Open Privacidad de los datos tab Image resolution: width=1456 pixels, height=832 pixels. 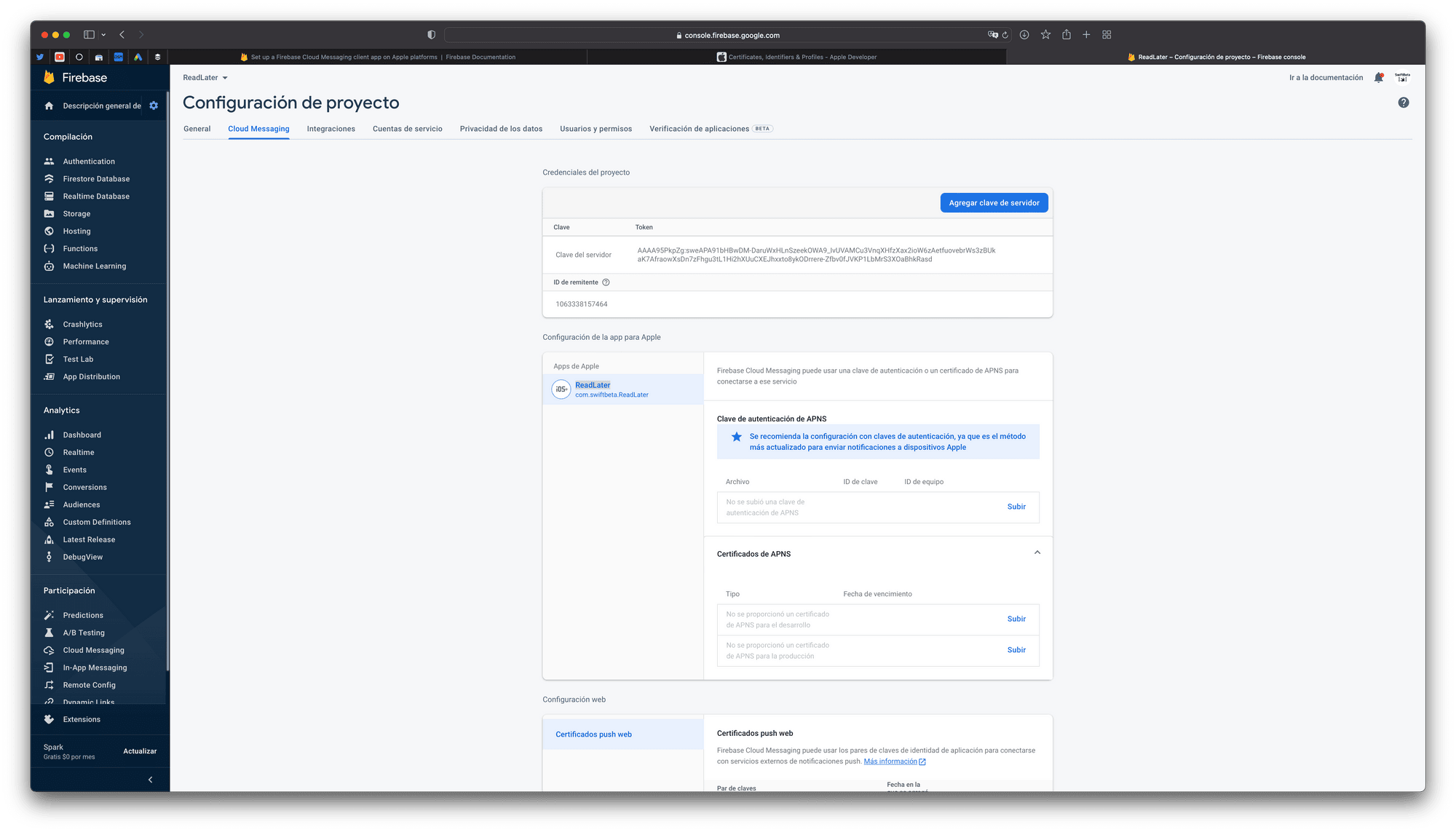point(501,129)
